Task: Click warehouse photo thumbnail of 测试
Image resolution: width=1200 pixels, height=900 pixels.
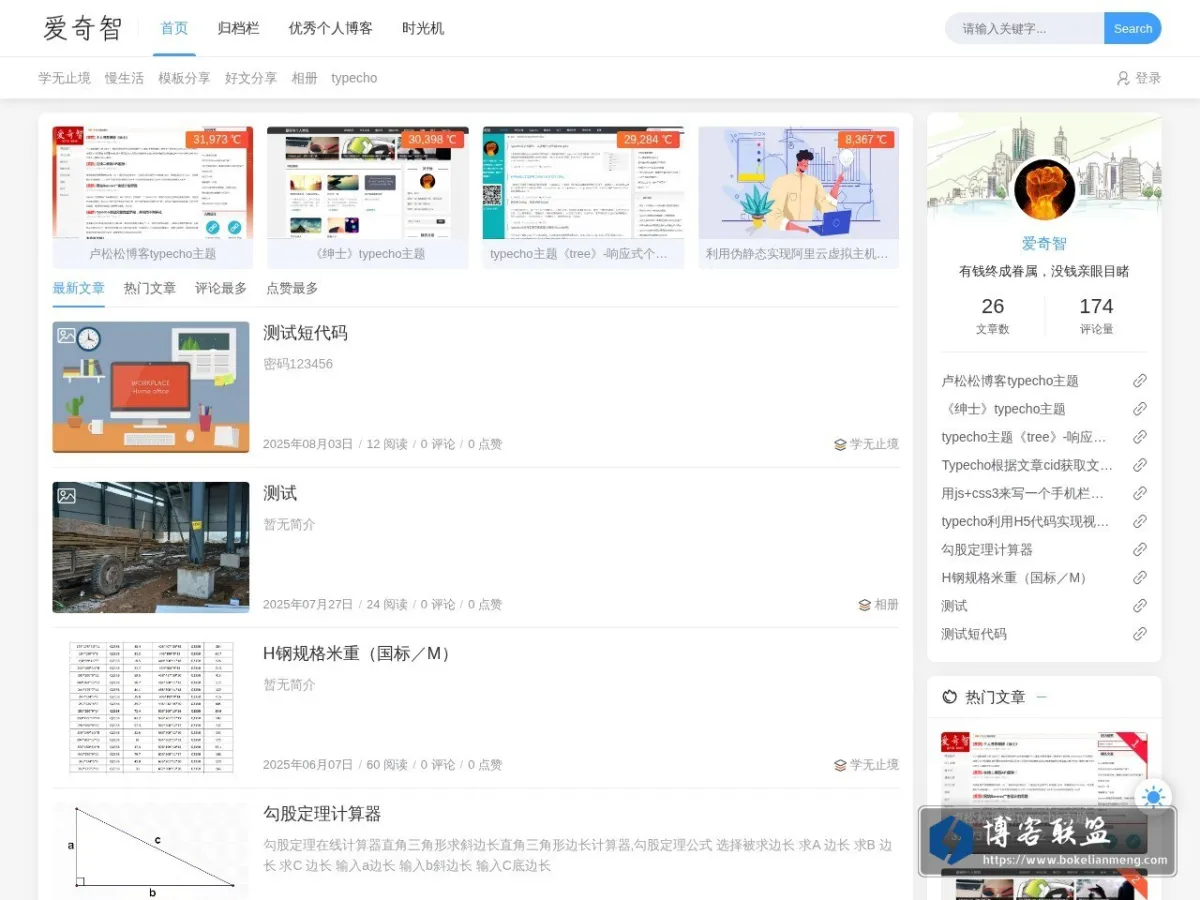Action: point(151,547)
